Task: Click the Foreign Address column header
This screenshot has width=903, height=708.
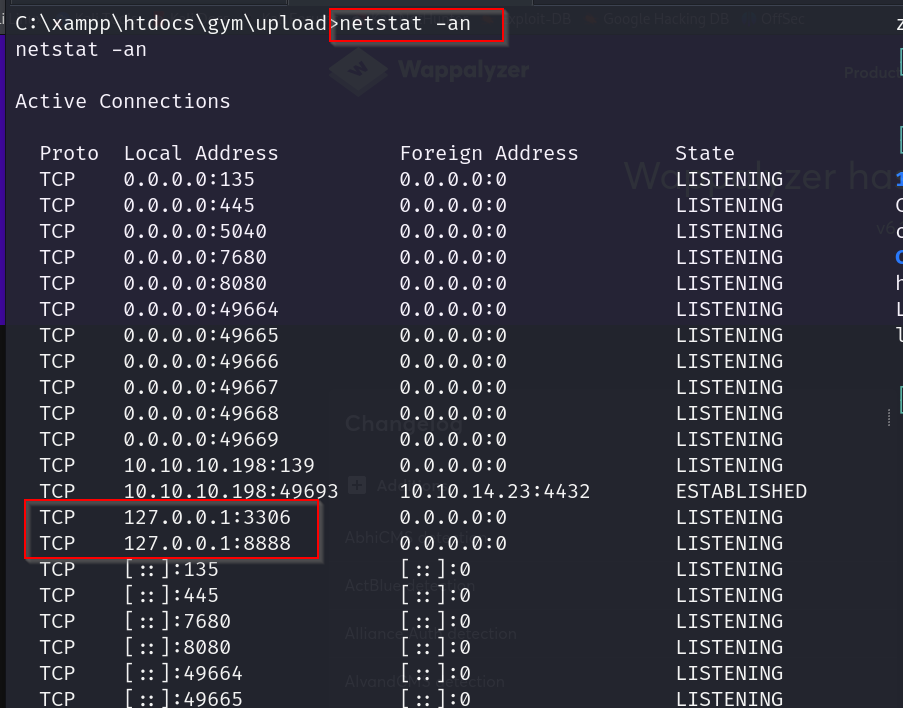Action: click(x=489, y=153)
